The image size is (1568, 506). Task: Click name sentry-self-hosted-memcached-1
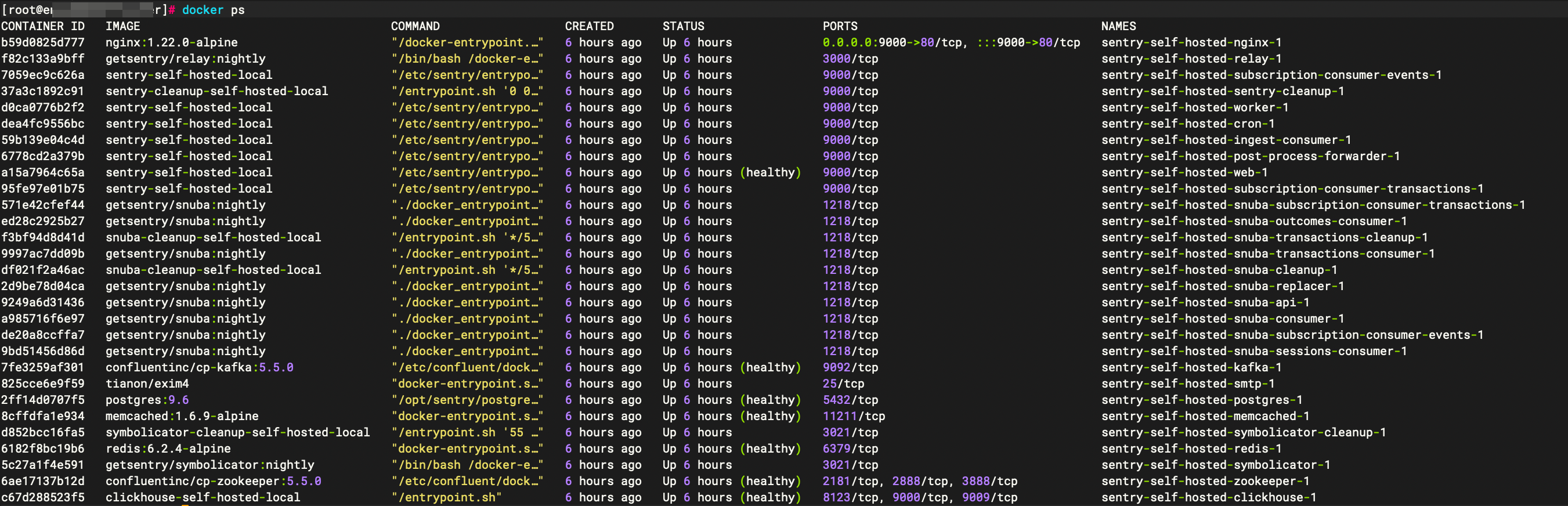[x=1205, y=416]
